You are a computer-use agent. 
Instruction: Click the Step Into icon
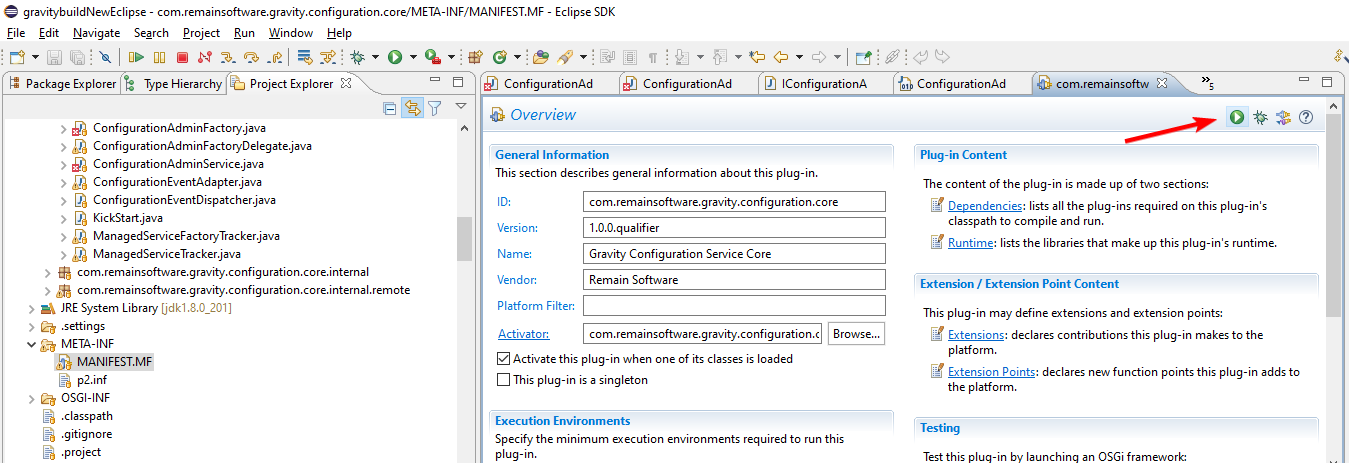click(x=228, y=57)
